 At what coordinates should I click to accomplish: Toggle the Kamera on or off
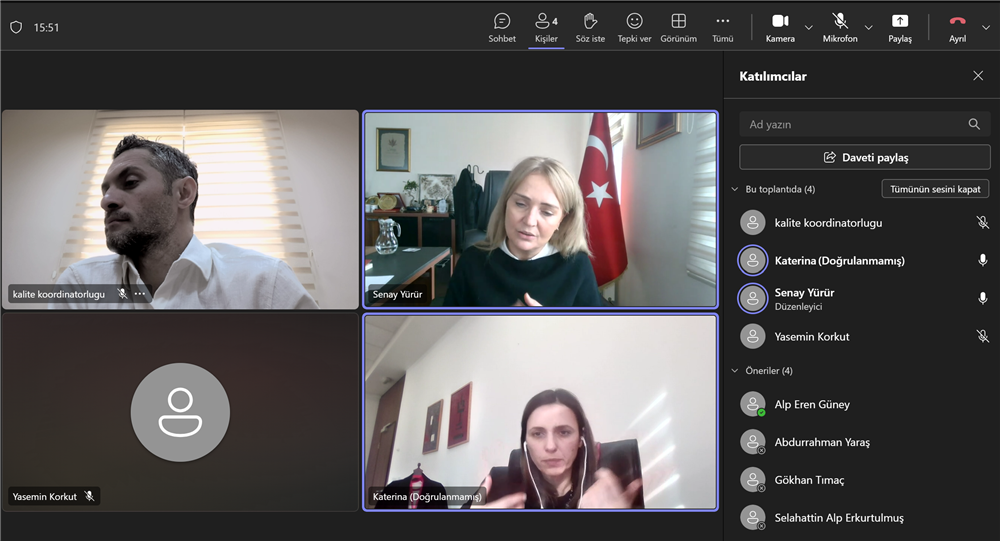click(780, 27)
